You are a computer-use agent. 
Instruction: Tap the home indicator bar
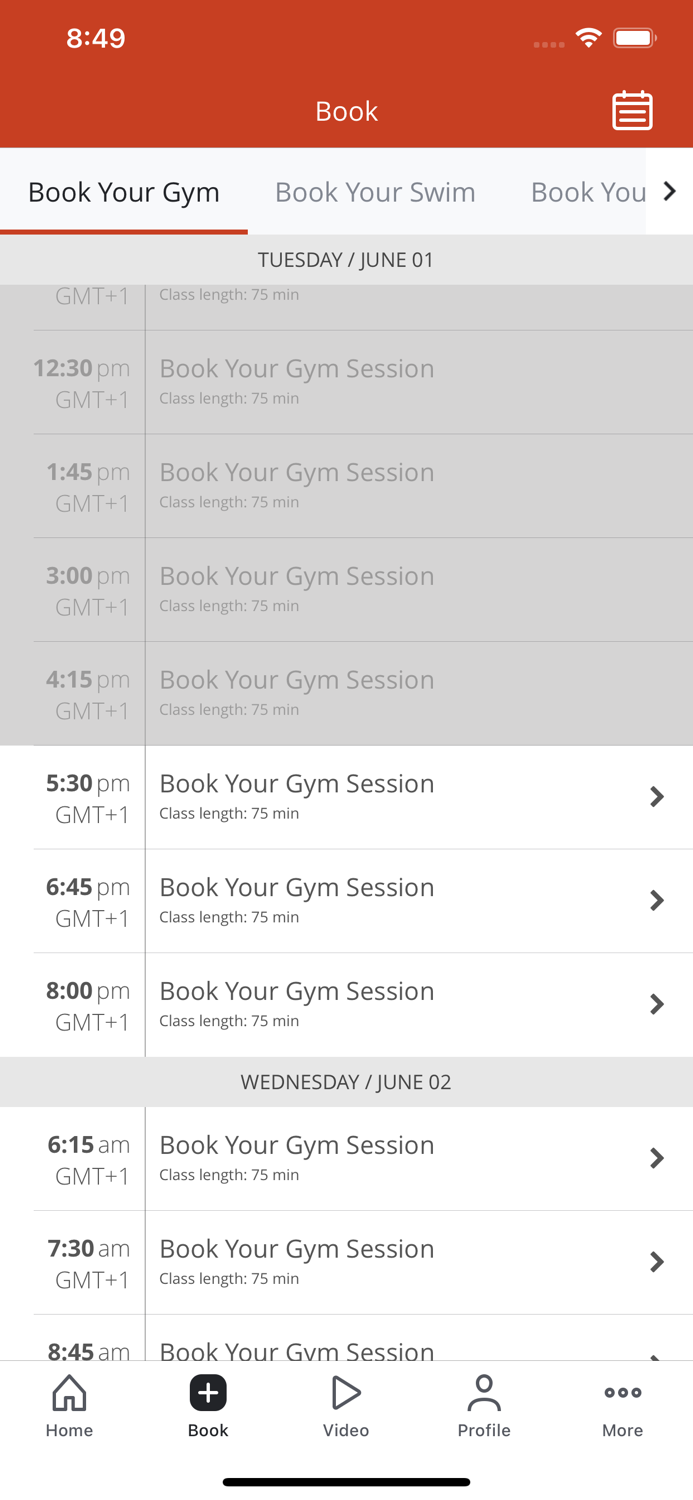click(346, 1481)
